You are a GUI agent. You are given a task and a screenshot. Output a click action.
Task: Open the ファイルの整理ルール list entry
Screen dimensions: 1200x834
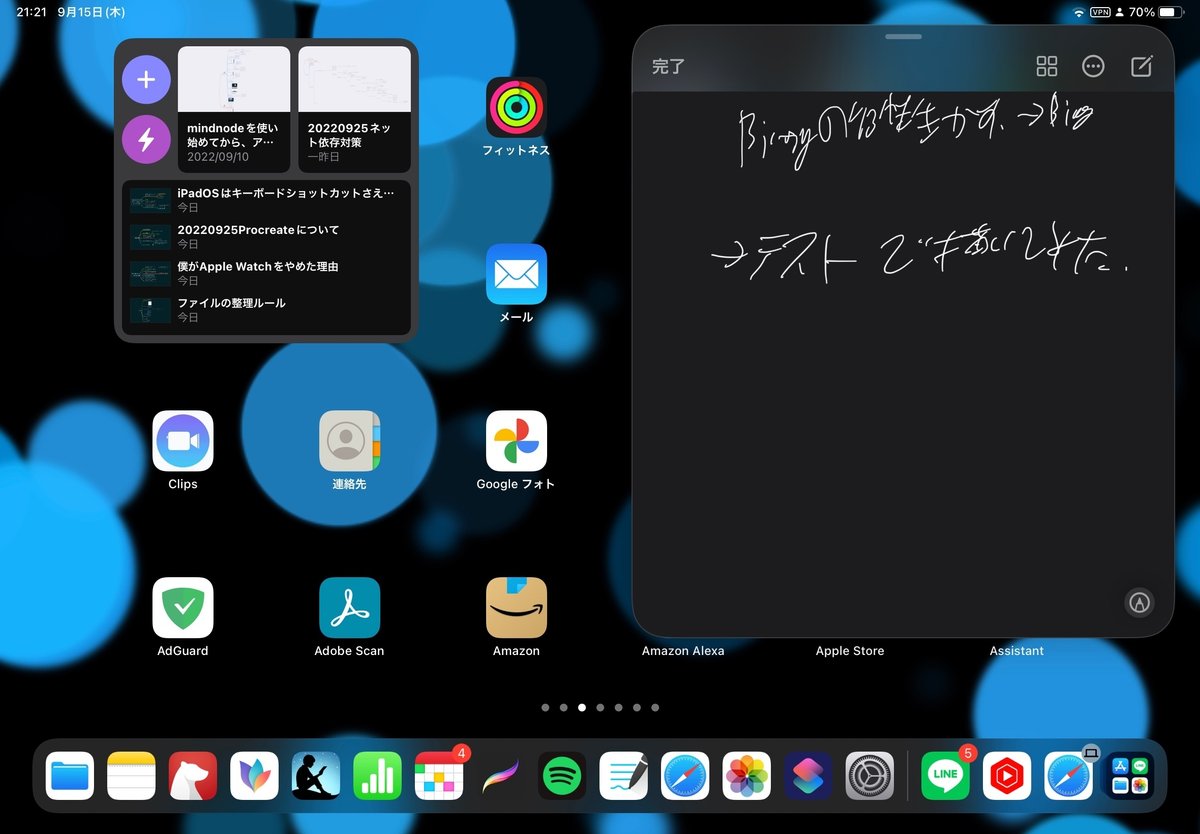[x=266, y=310]
